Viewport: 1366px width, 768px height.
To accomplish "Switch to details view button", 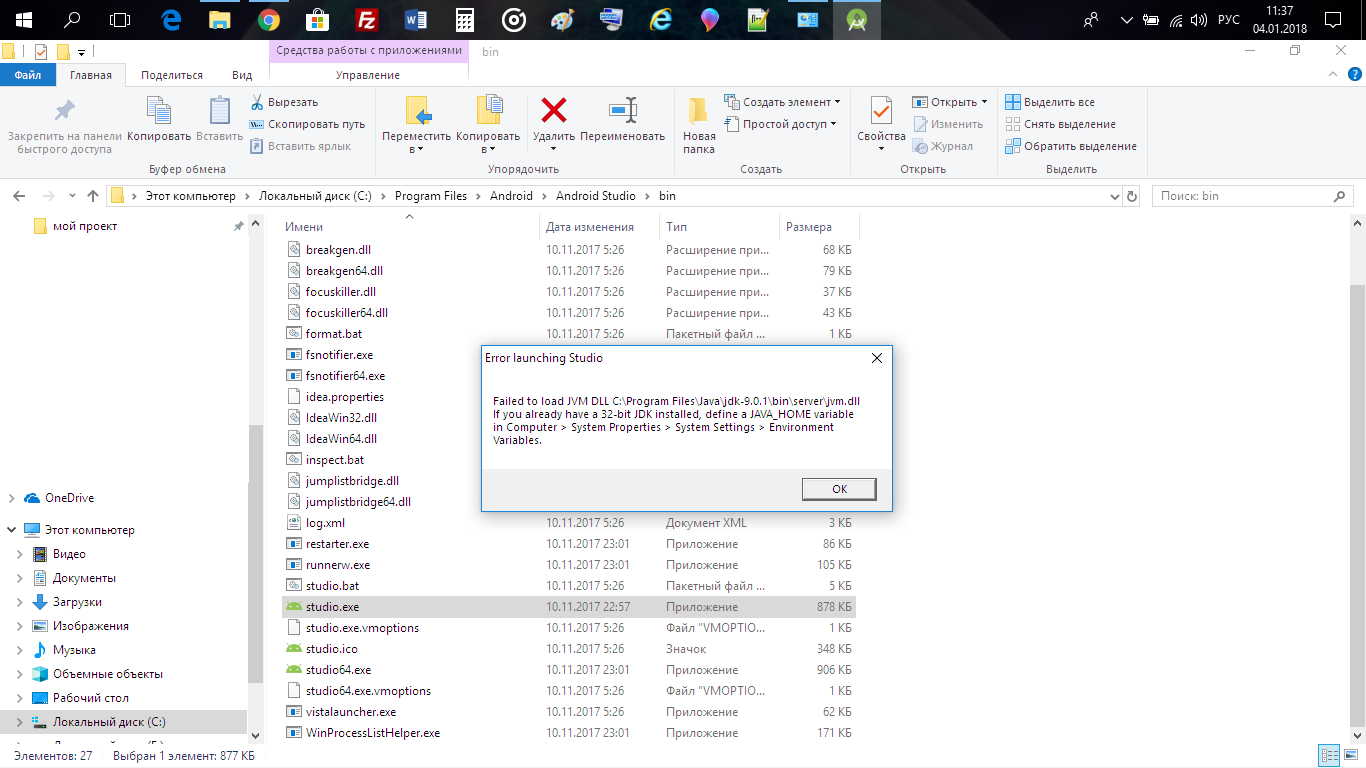I will pyautogui.click(x=1329, y=756).
